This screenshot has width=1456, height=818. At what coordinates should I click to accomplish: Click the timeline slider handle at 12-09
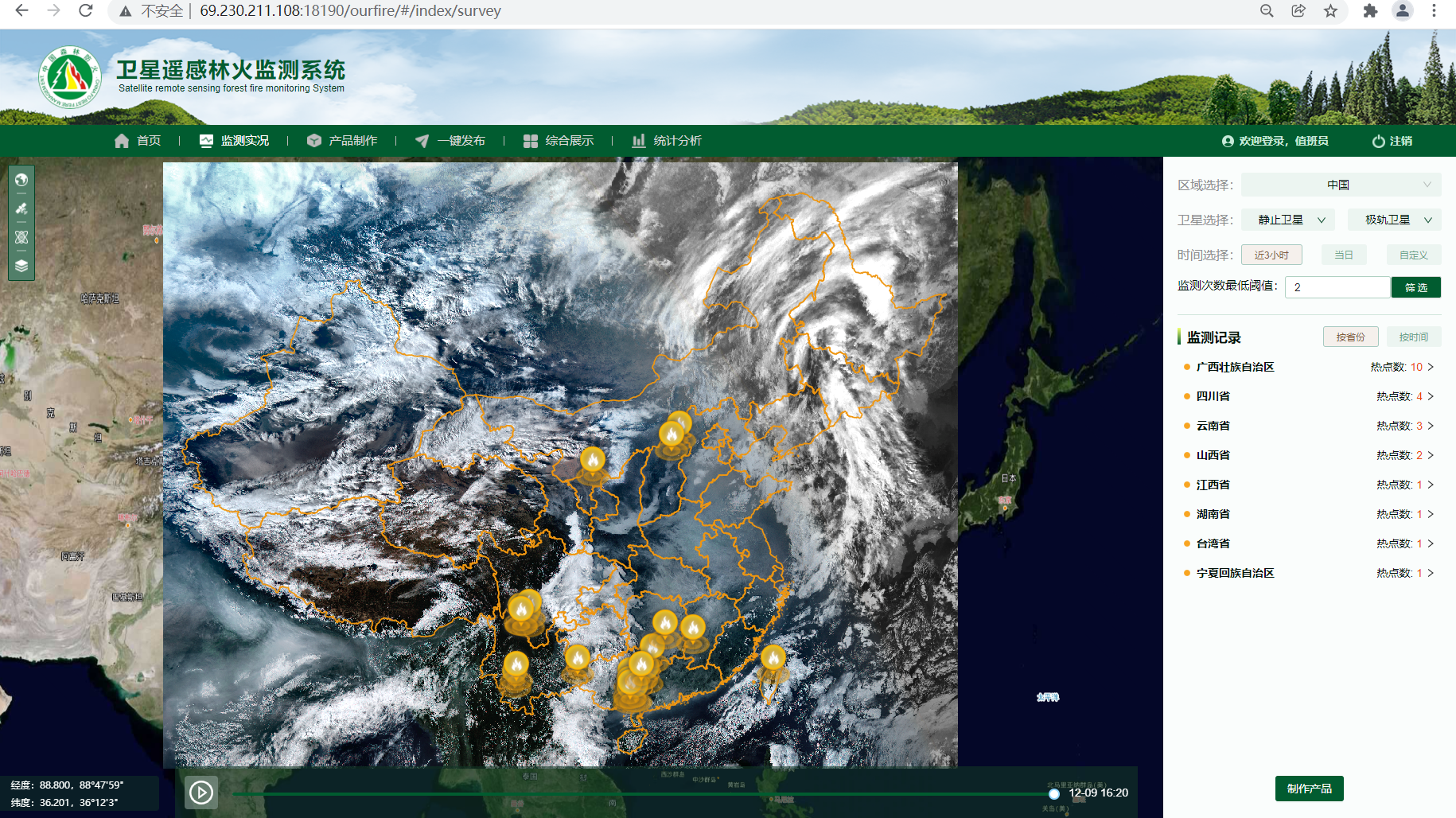[x=1054, y=794]
